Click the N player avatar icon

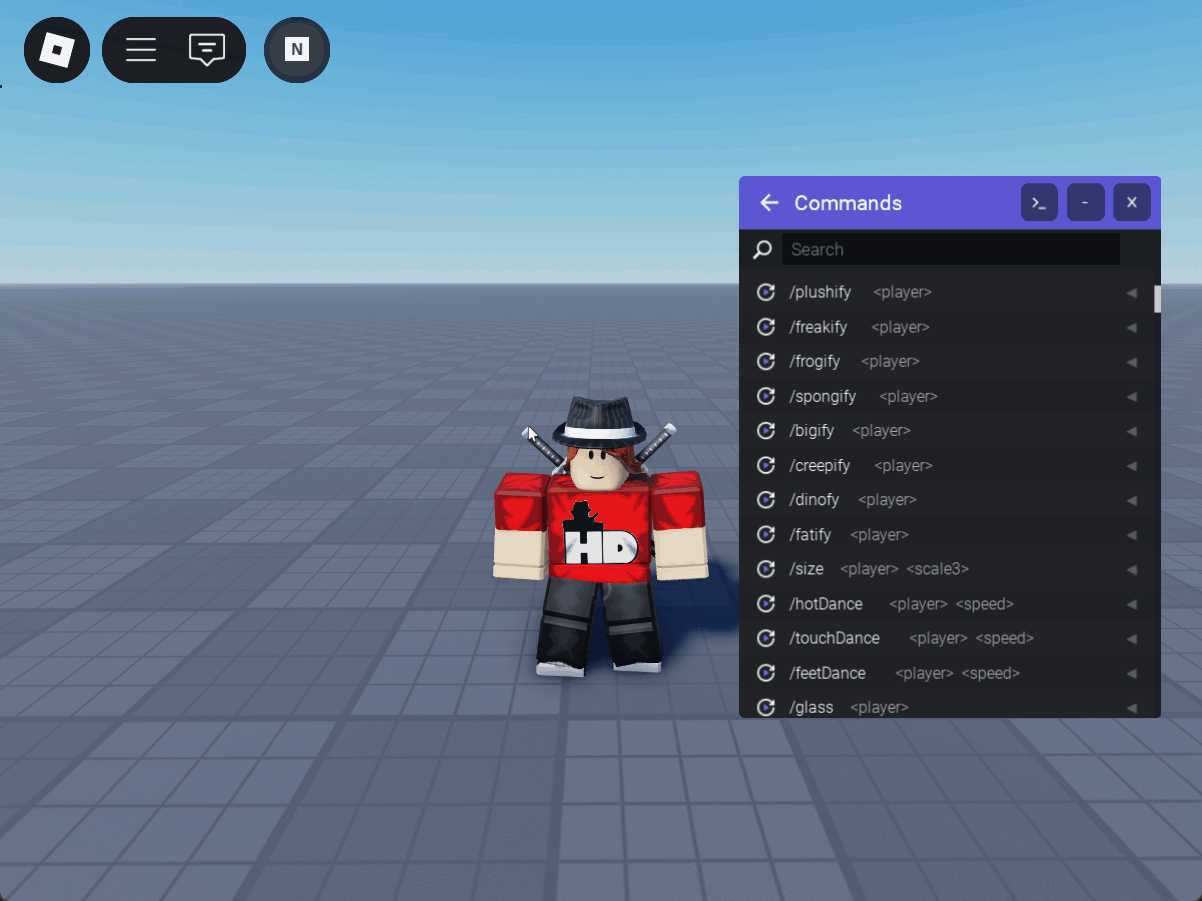click(296, 49)
